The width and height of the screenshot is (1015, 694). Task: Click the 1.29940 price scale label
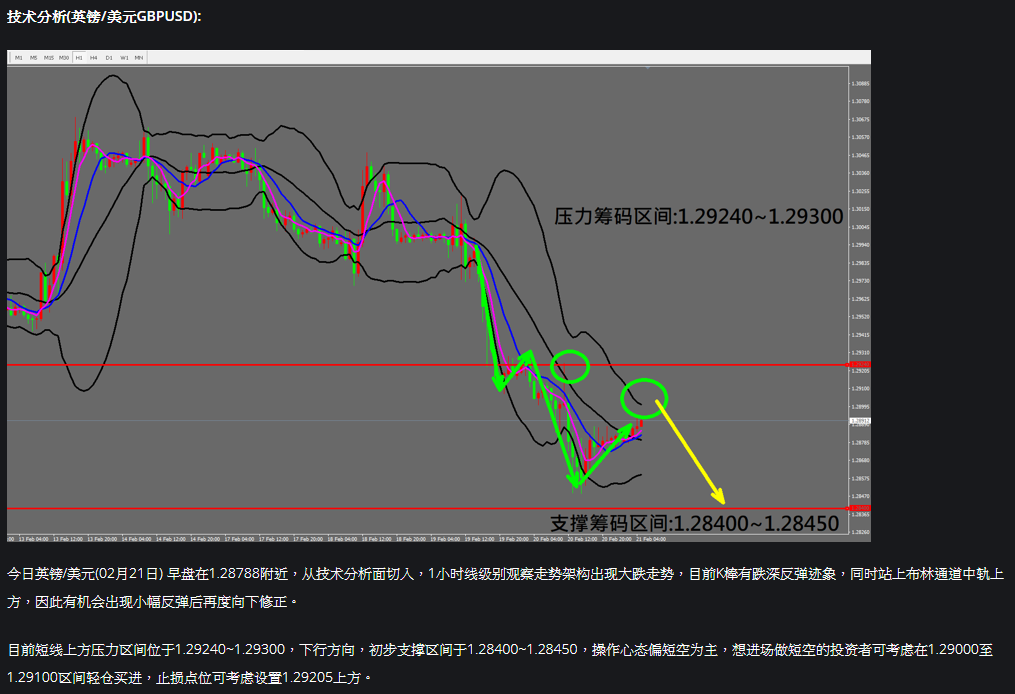click(x=860, y=245)
